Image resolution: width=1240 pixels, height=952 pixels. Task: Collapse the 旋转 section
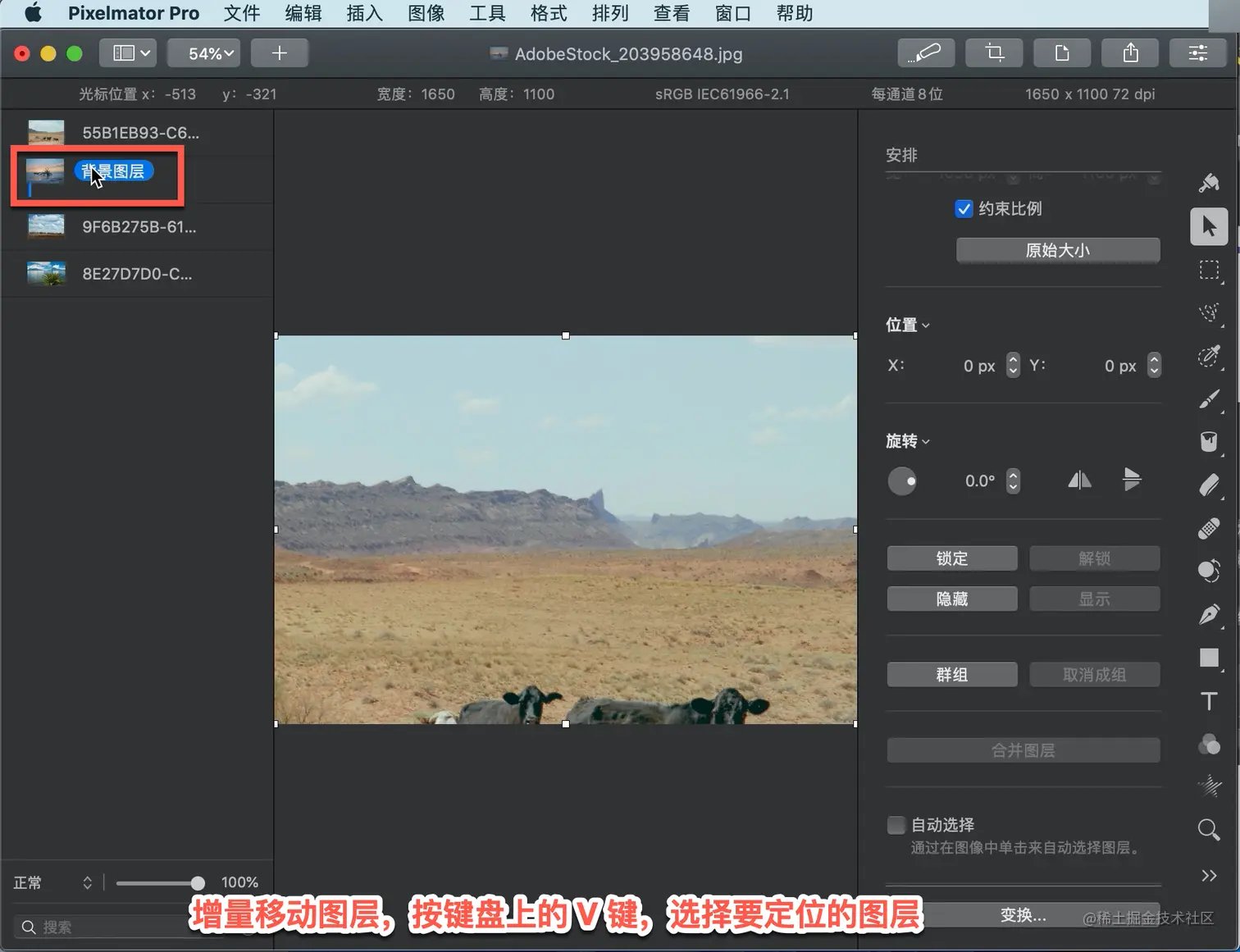coord(907,441)
